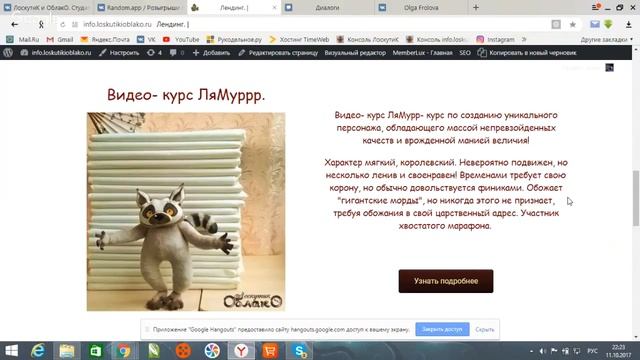Switch to the Olga Frolova tab
640x360 pixels.
click(x=420, y=7)
